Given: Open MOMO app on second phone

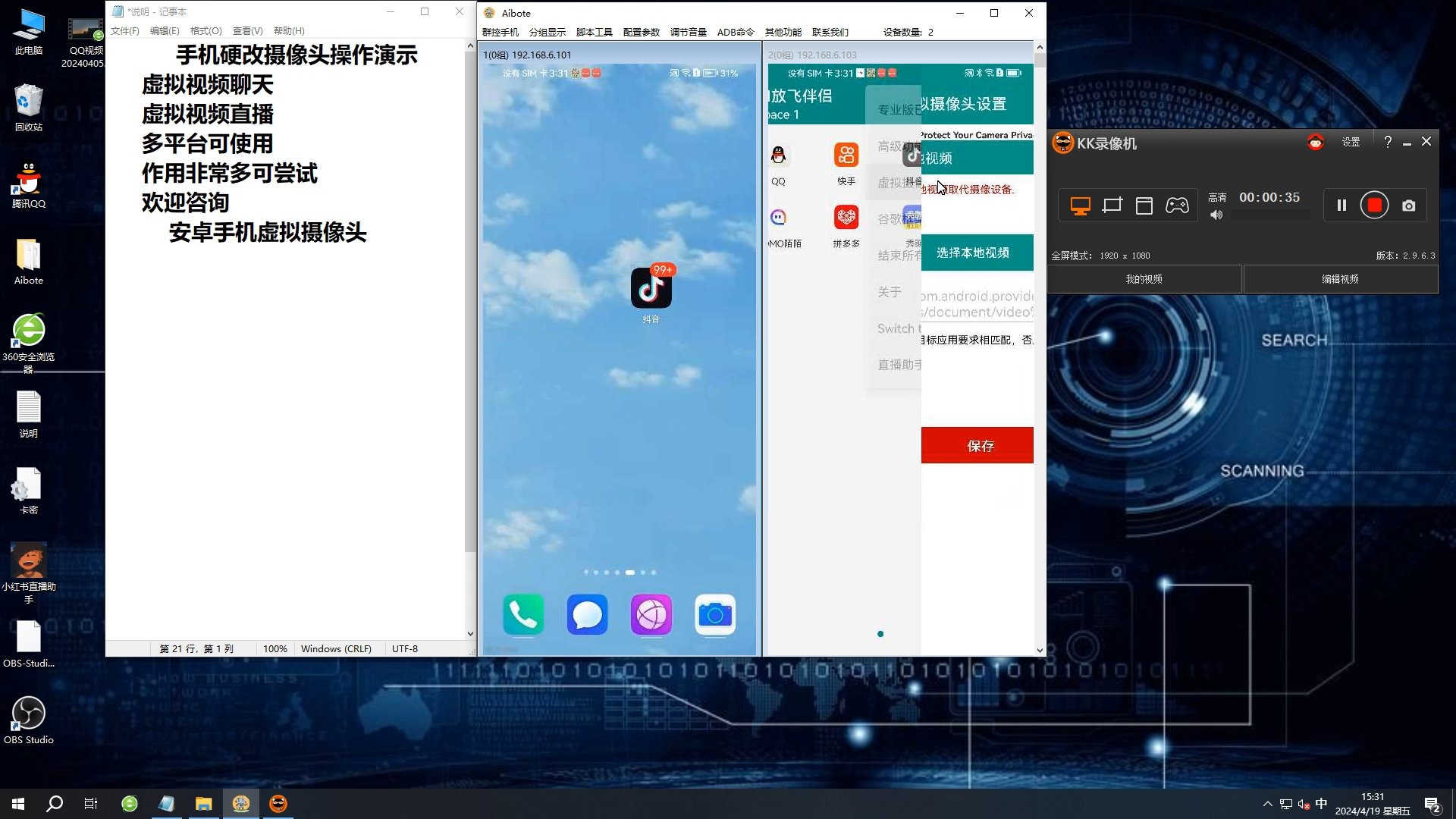Looking at the screenshot, I should (778, 218).
